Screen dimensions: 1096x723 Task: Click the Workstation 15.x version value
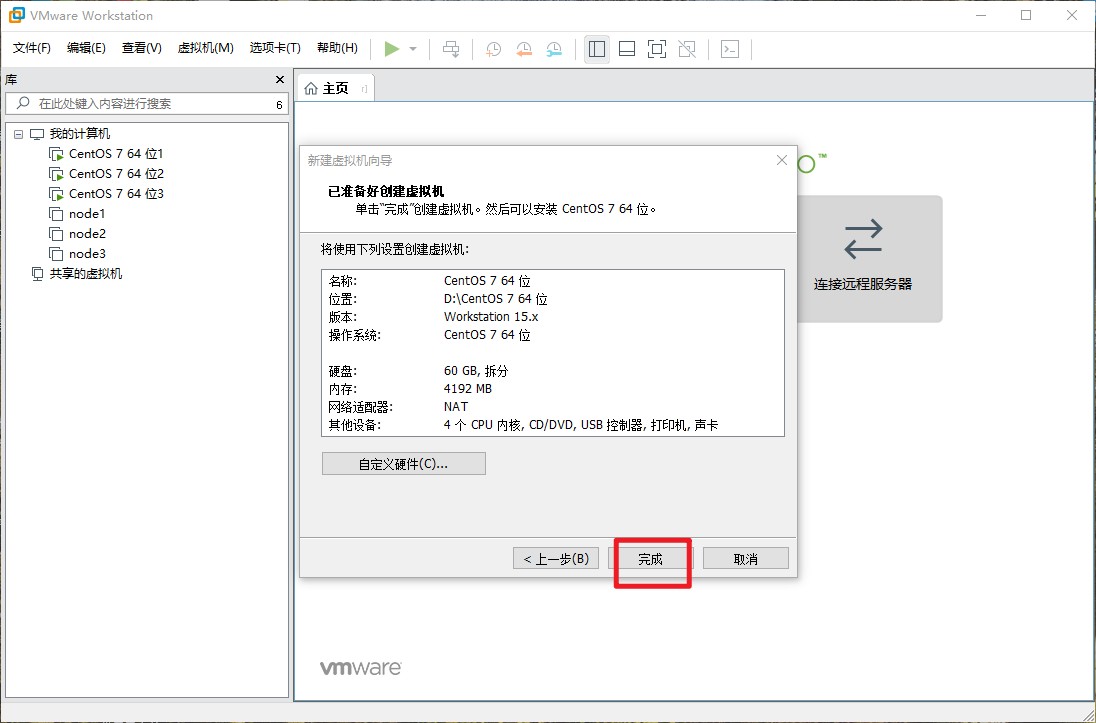click(491, 317)
